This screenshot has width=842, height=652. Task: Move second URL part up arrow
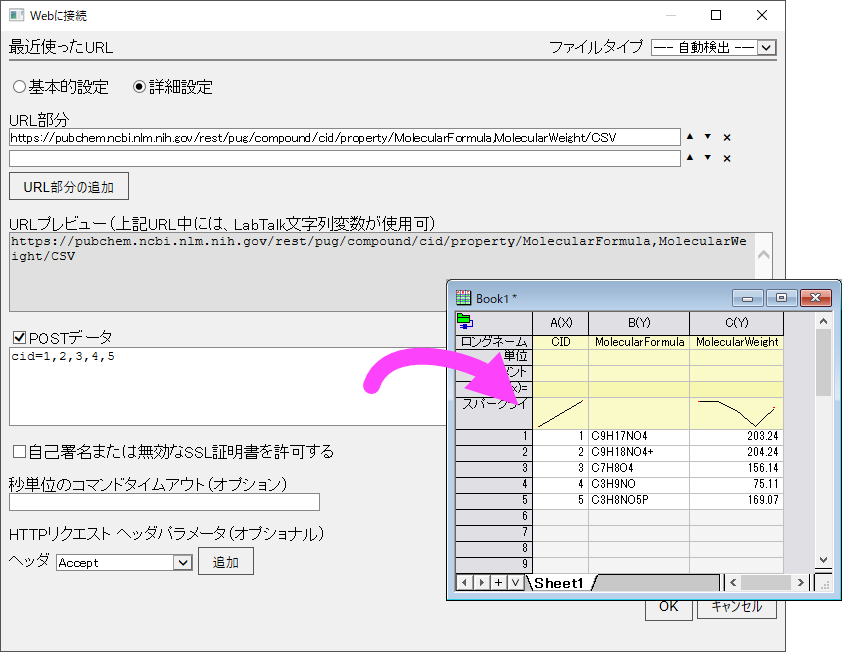coord(690,158)
